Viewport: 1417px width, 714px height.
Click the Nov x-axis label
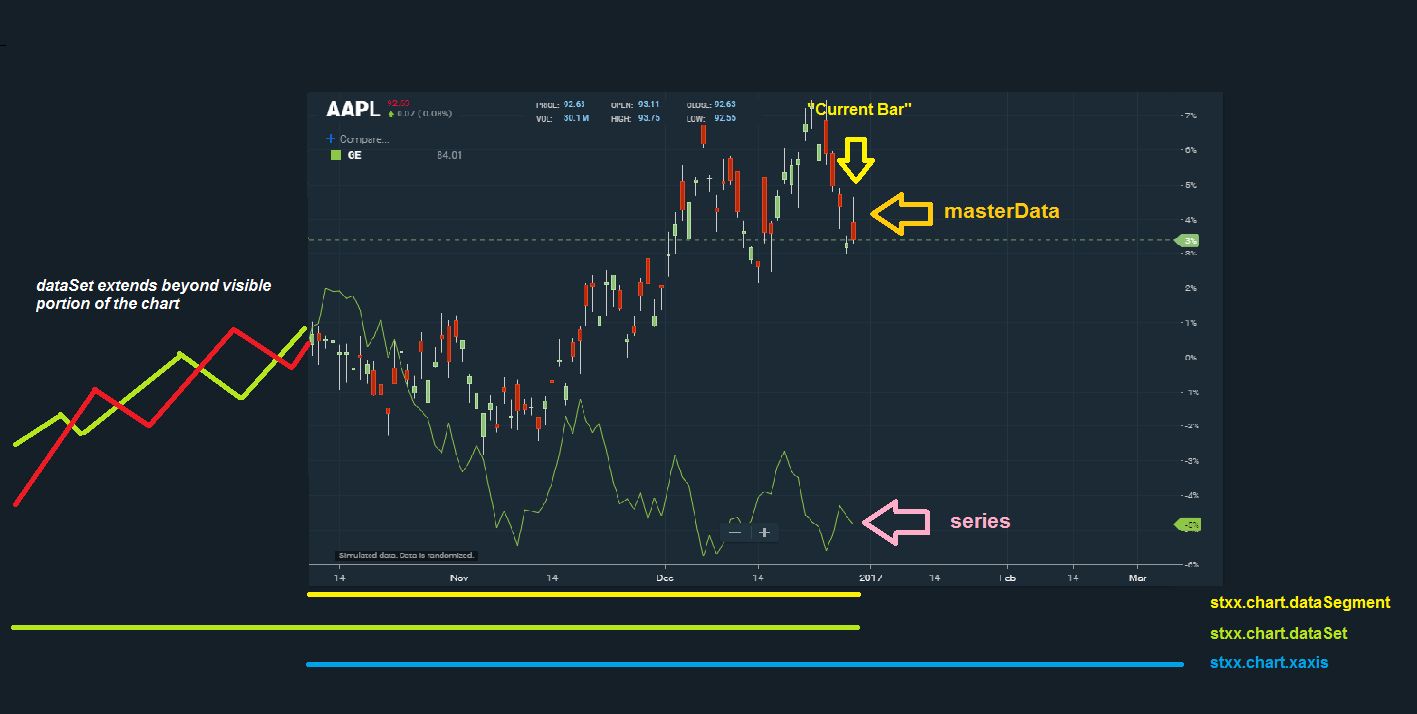coord(459,577)
